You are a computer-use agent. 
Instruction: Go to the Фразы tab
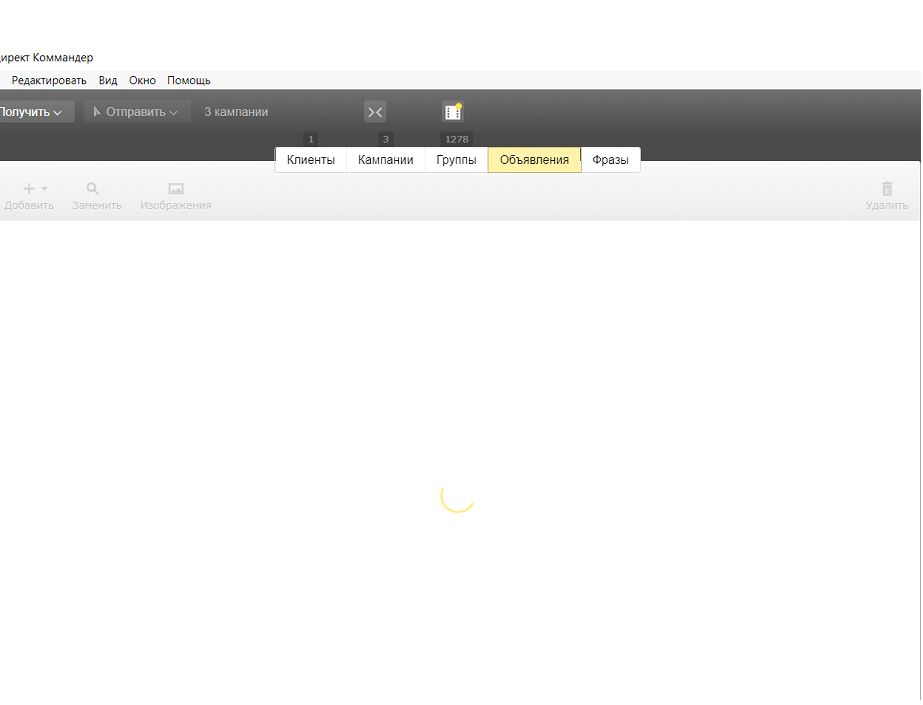[x=610, y=160]
